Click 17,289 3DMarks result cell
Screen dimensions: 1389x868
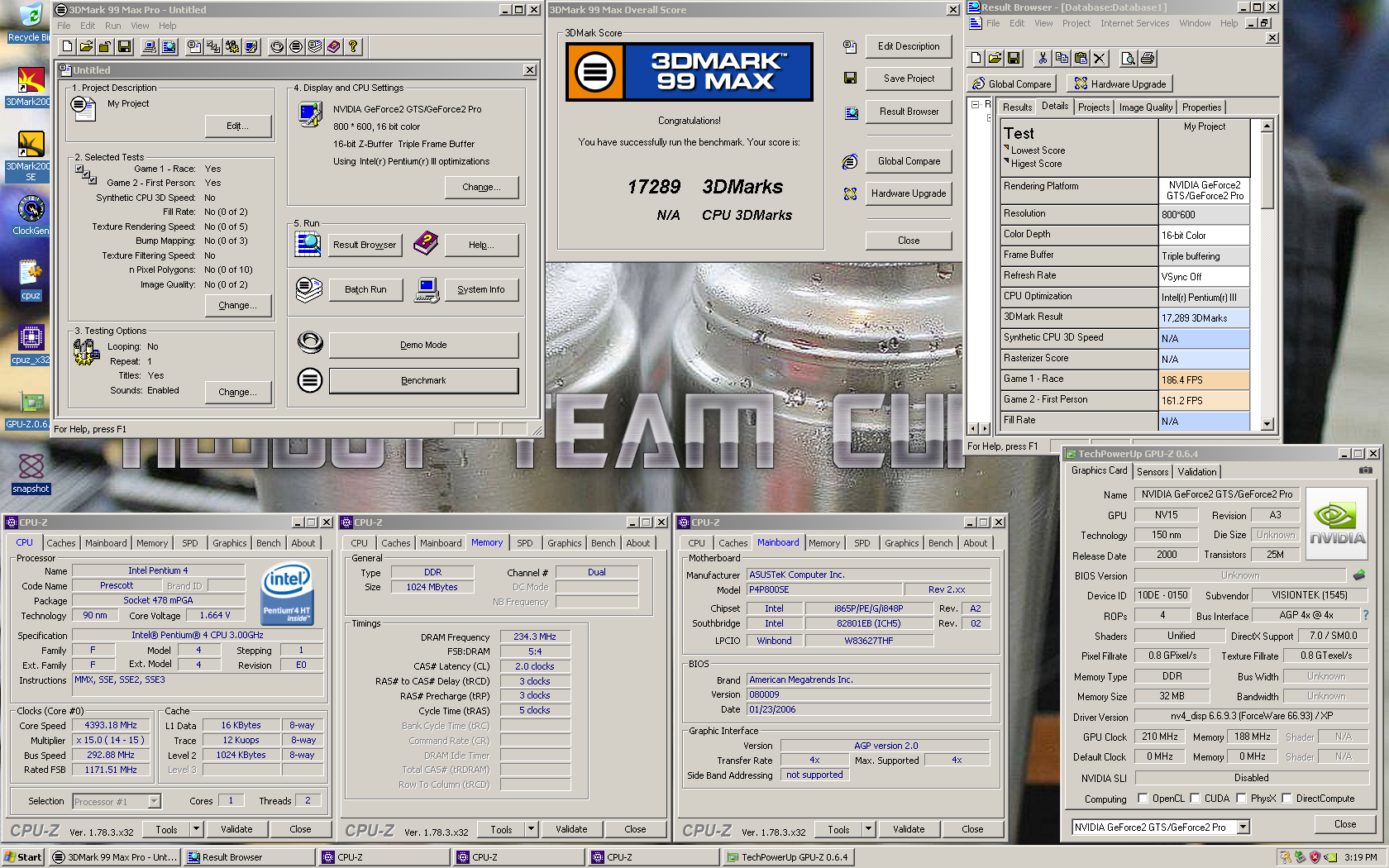point(1204,317)
